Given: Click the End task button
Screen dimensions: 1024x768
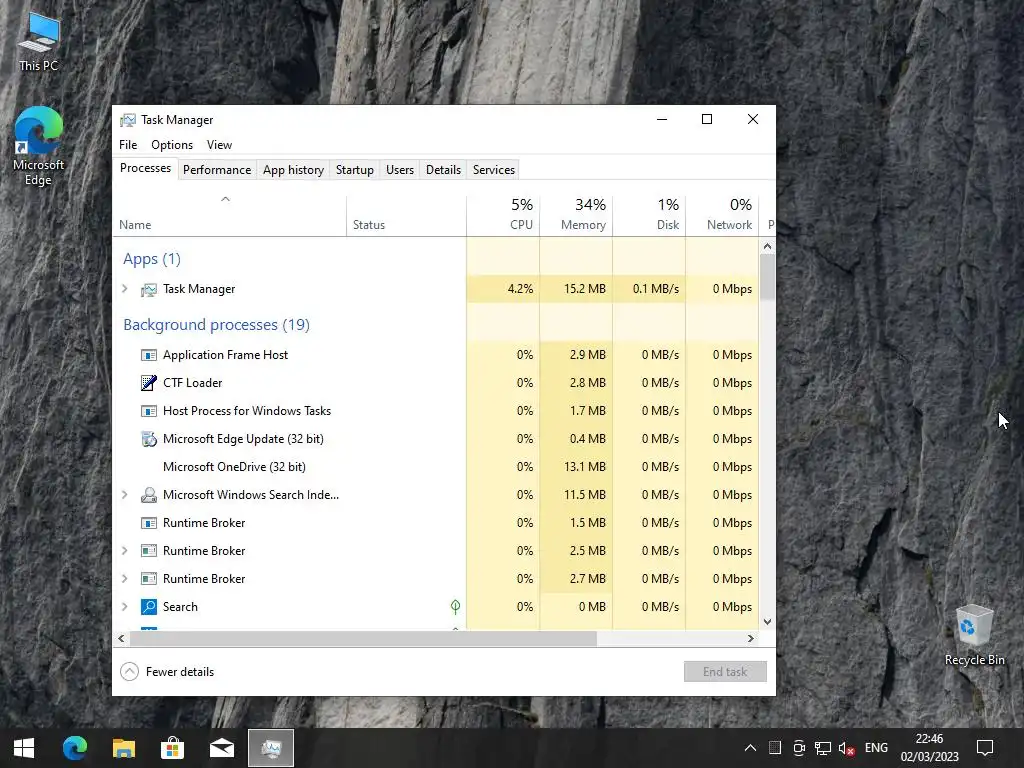Looking at the screenshot, I should 725,672.
